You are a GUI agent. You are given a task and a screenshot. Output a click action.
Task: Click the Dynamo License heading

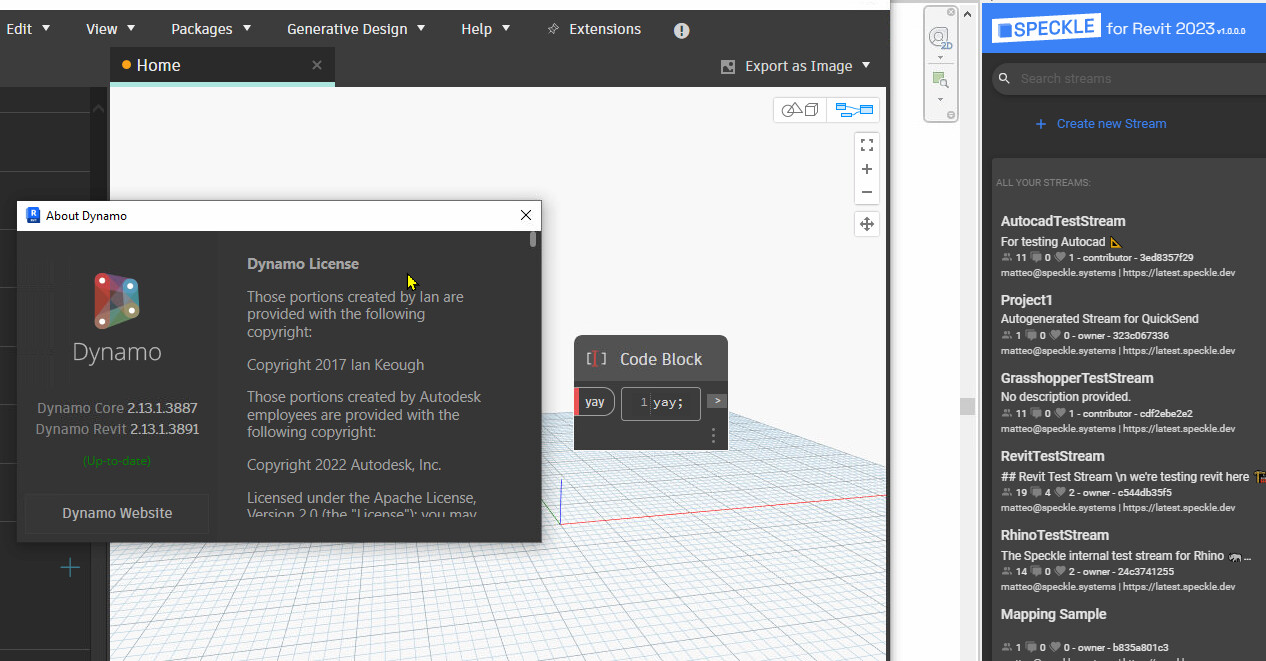(x=303, y=264)
